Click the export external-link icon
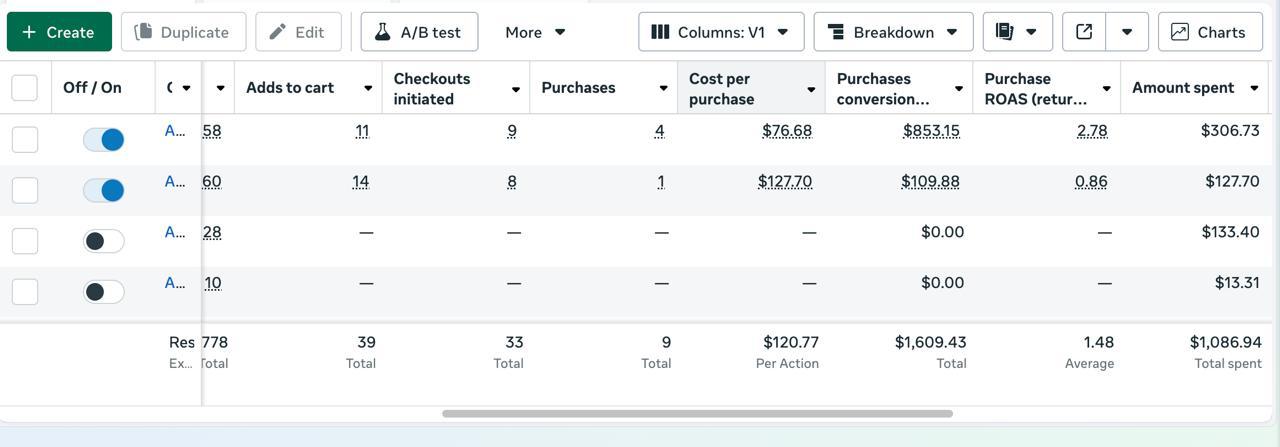 pyautogui.click(x=1084, y=32)
